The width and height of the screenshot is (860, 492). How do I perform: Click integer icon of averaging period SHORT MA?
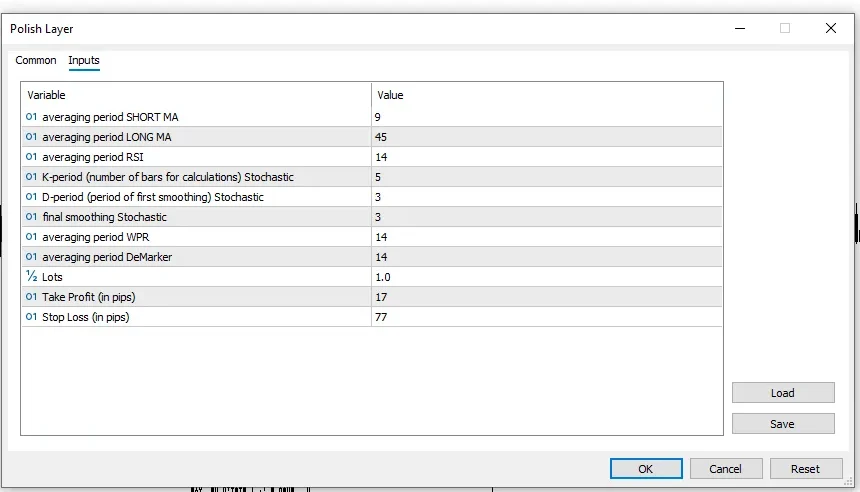point(31,117)
